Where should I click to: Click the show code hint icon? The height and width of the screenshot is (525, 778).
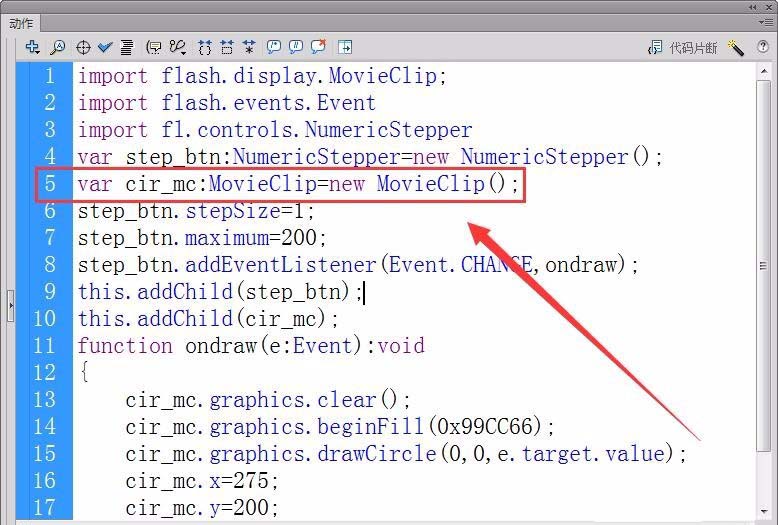[154, 48]
